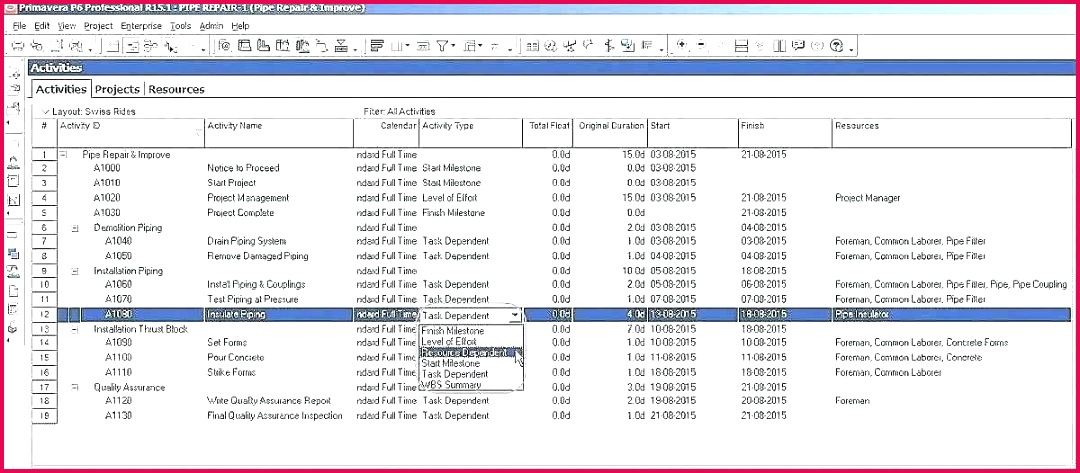The height and width of the screenshot is (473, 1080).
Task: Select the Project Management activity name
Action: [x=248, y=198]
